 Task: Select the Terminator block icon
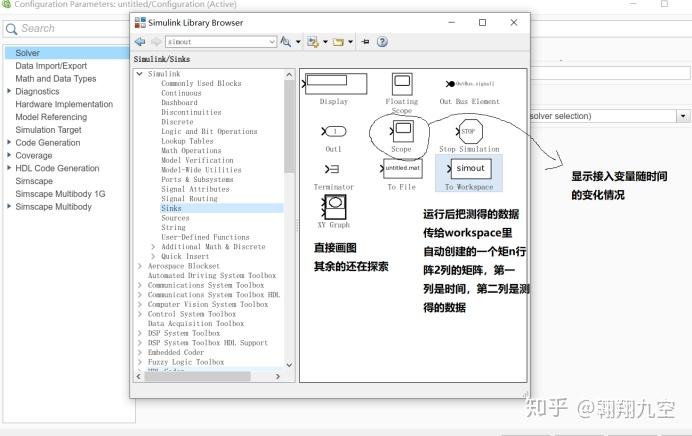(x=332, y=169)
